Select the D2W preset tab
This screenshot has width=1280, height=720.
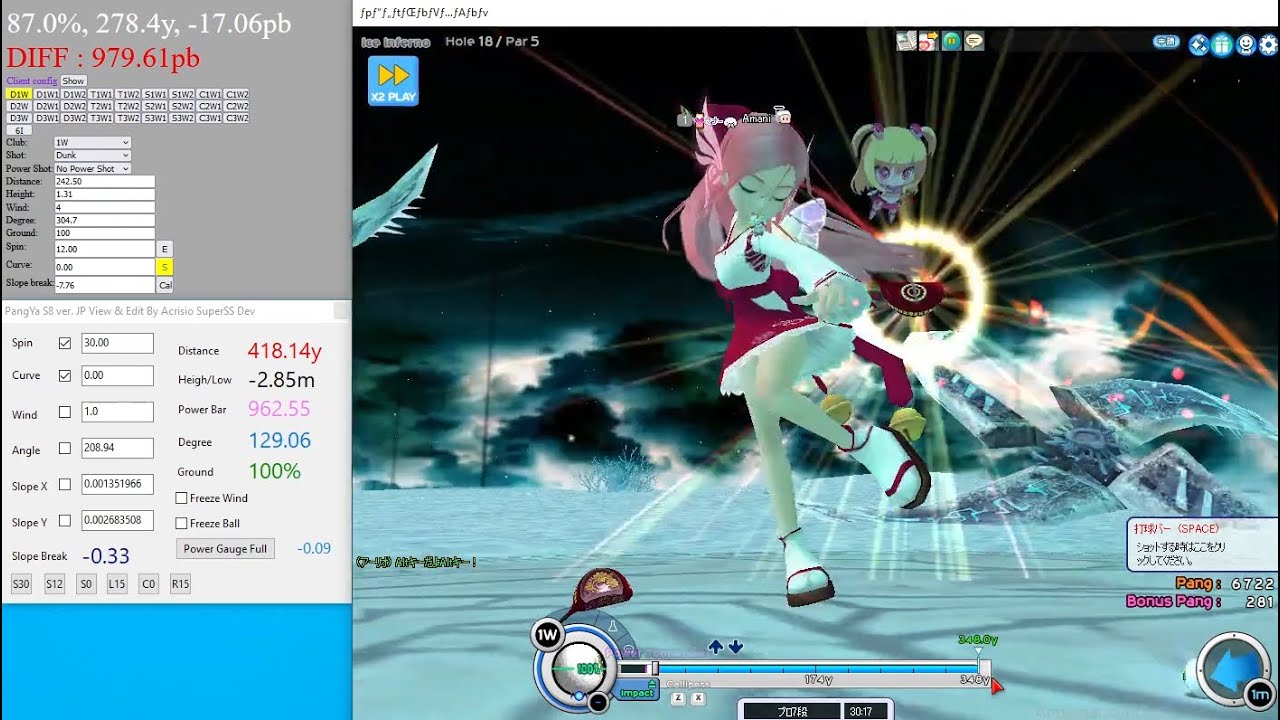point(19,106)
